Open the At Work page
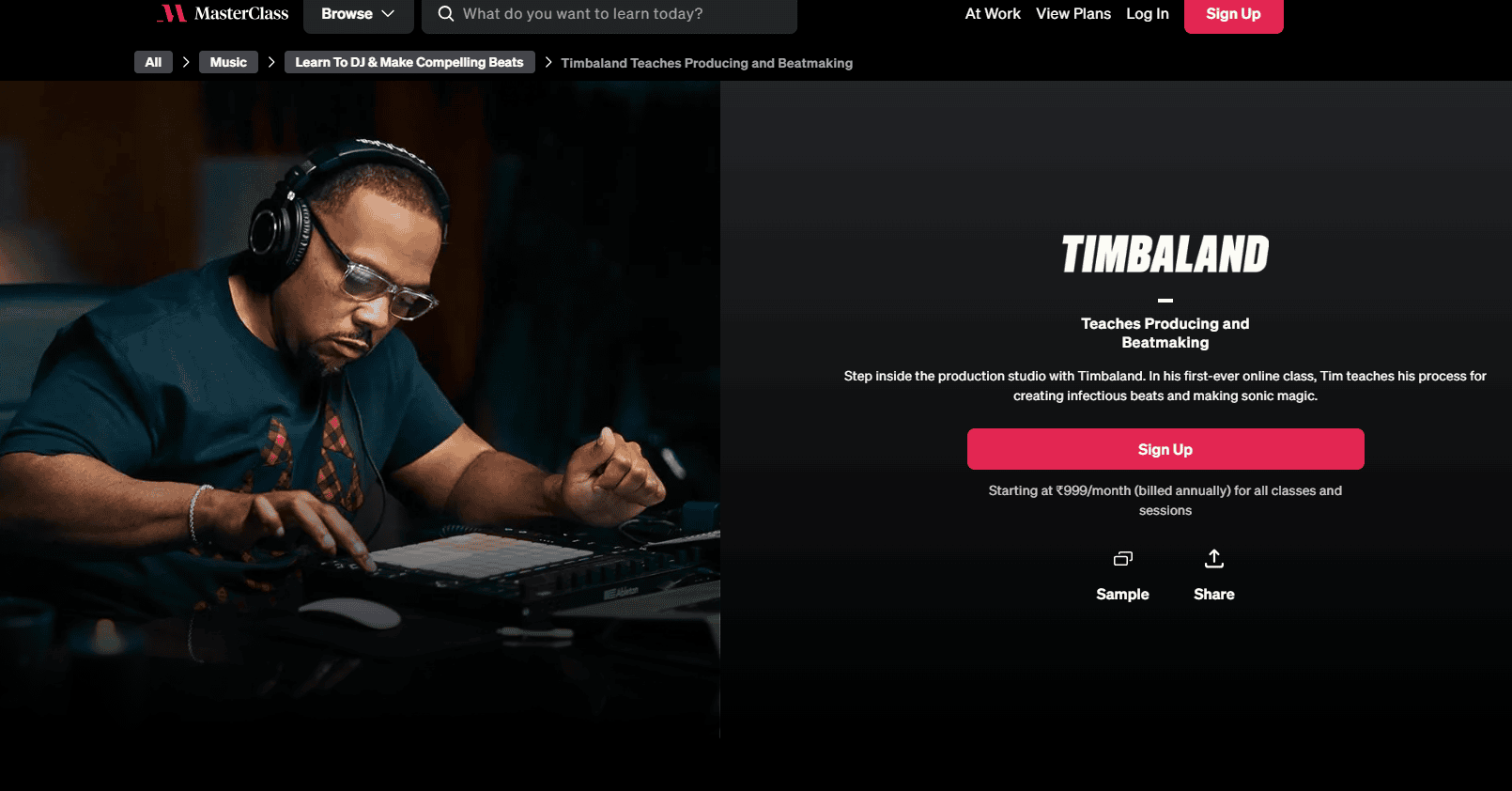Viewport: 1512px width, 791px height. 993,14
